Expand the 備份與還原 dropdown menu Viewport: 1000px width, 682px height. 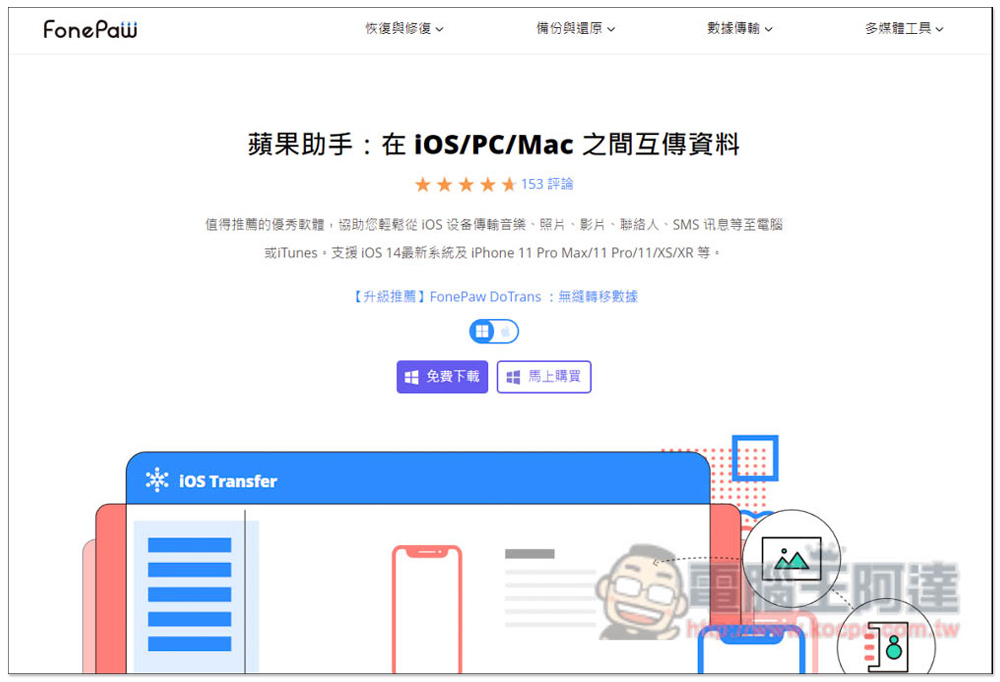(x=575, y=29)
